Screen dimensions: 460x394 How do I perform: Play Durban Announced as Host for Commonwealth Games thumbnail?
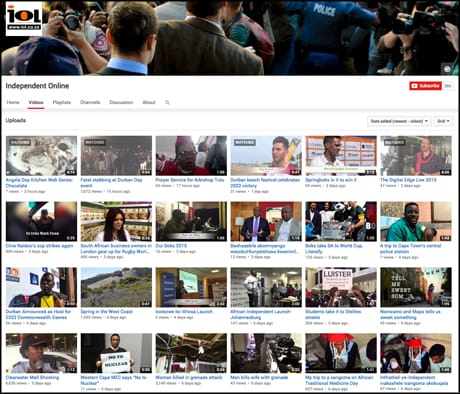[41, 287]
